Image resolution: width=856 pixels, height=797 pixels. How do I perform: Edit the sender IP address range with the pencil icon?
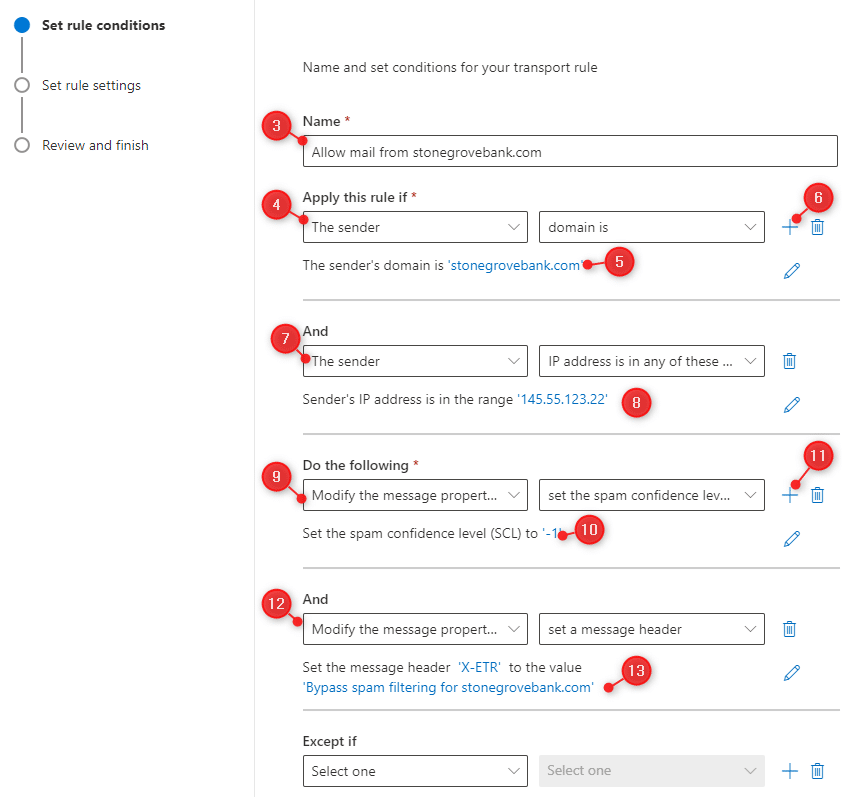(791, 404)
